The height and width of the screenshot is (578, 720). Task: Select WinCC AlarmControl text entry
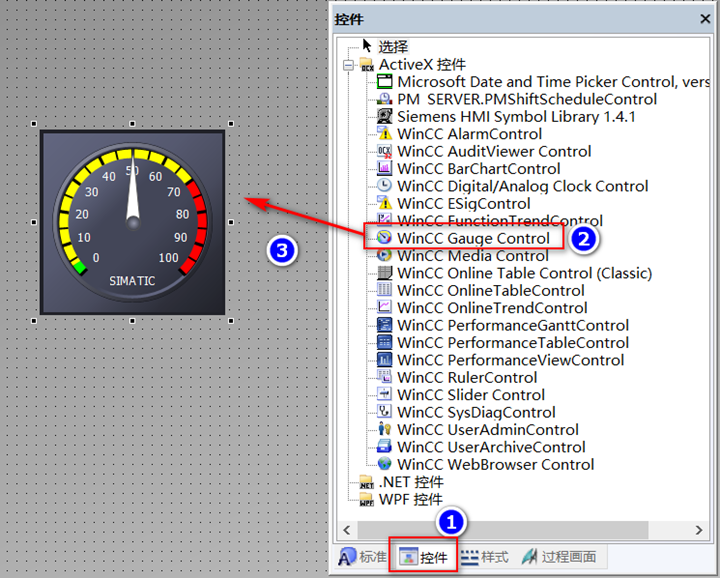[x=470, y=134]
